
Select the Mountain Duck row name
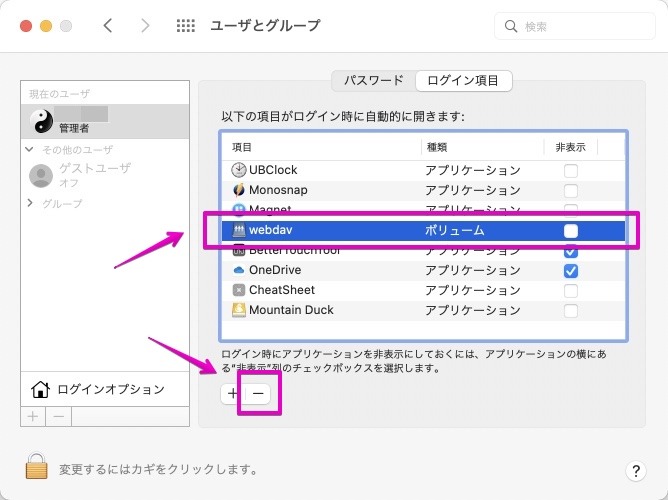click(291, 310)
